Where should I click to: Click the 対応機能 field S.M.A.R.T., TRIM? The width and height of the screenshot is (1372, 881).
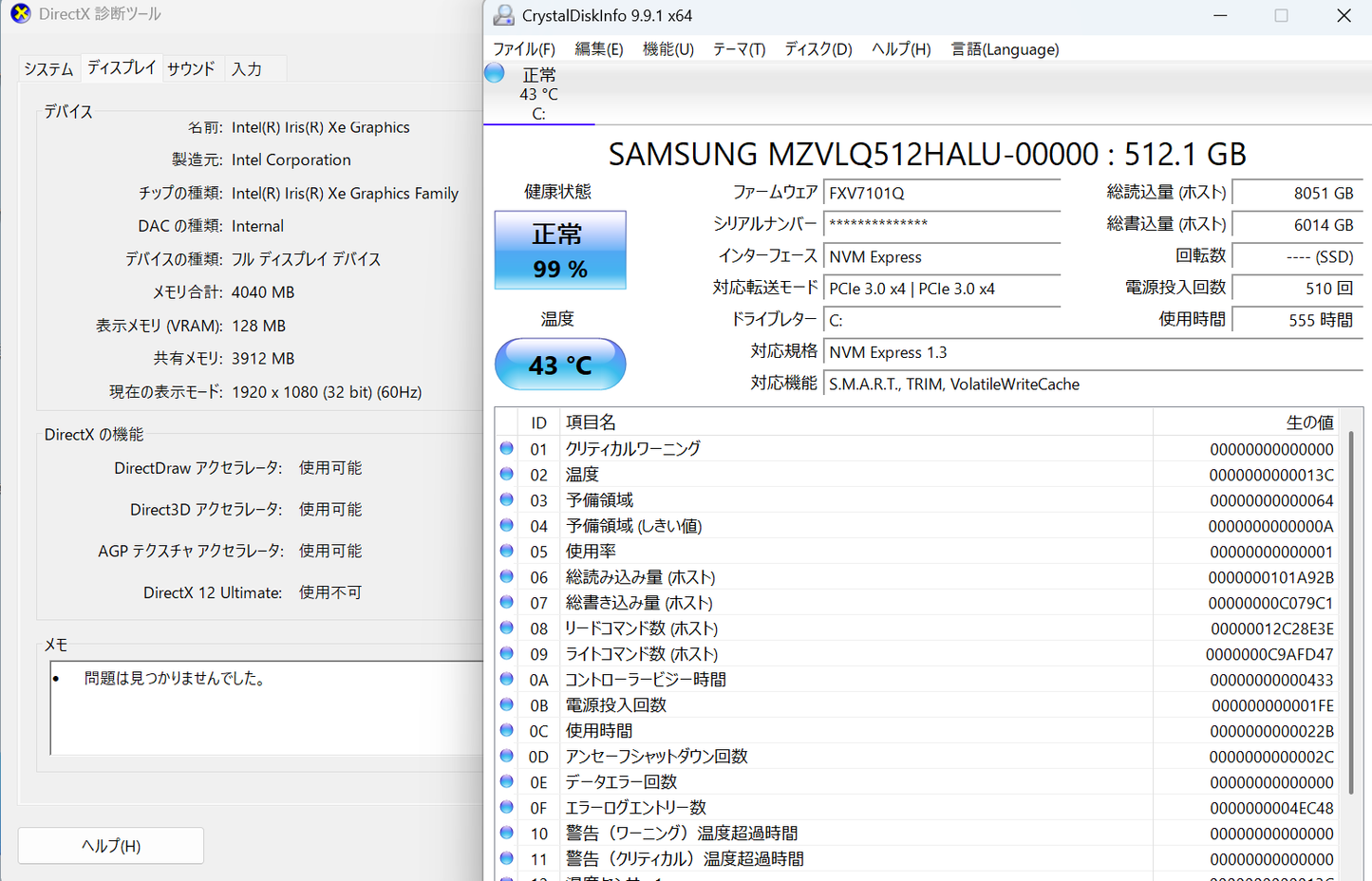point(1093,384)
